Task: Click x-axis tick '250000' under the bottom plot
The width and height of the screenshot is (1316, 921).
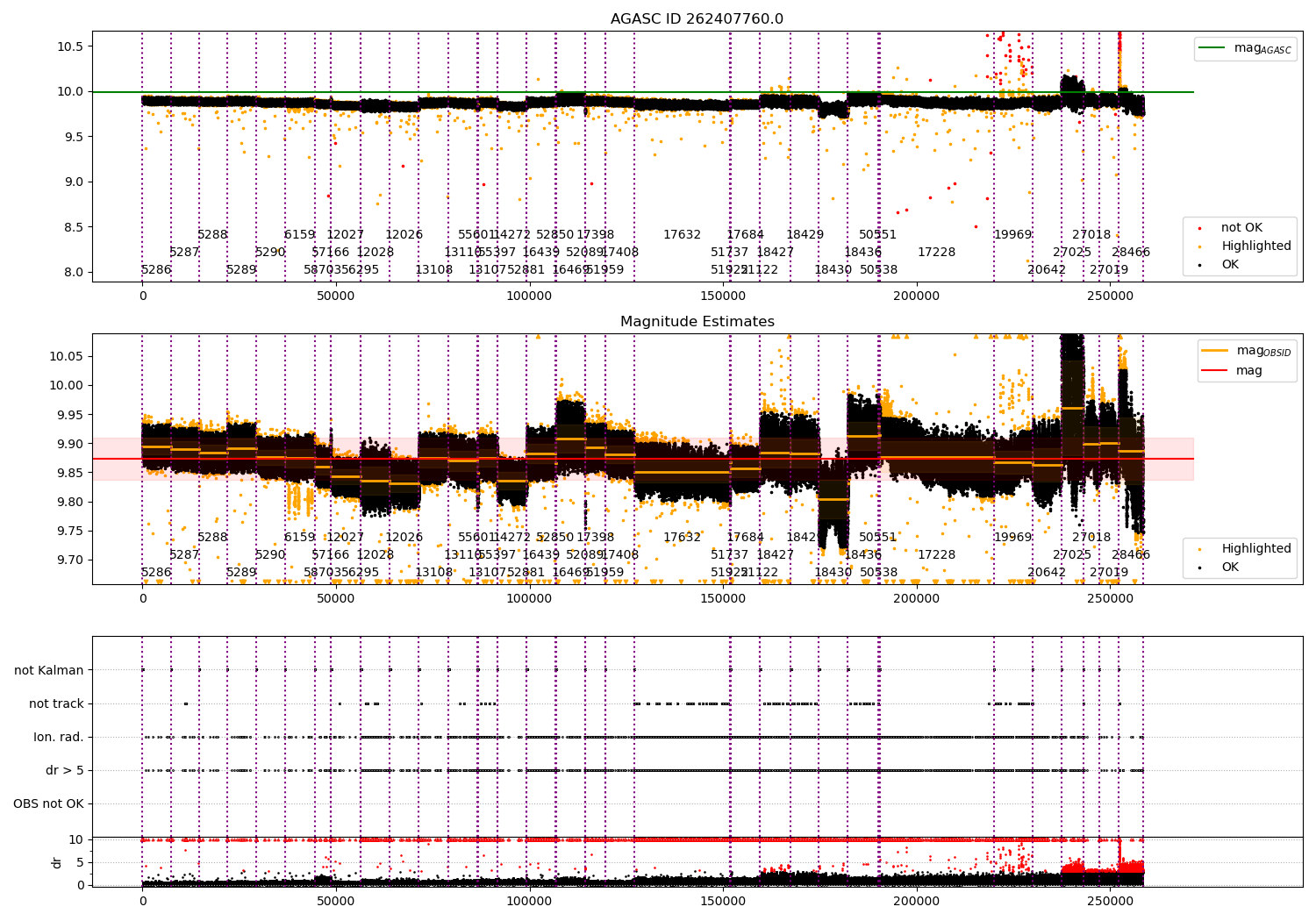Action: [x=1110, y=901]
